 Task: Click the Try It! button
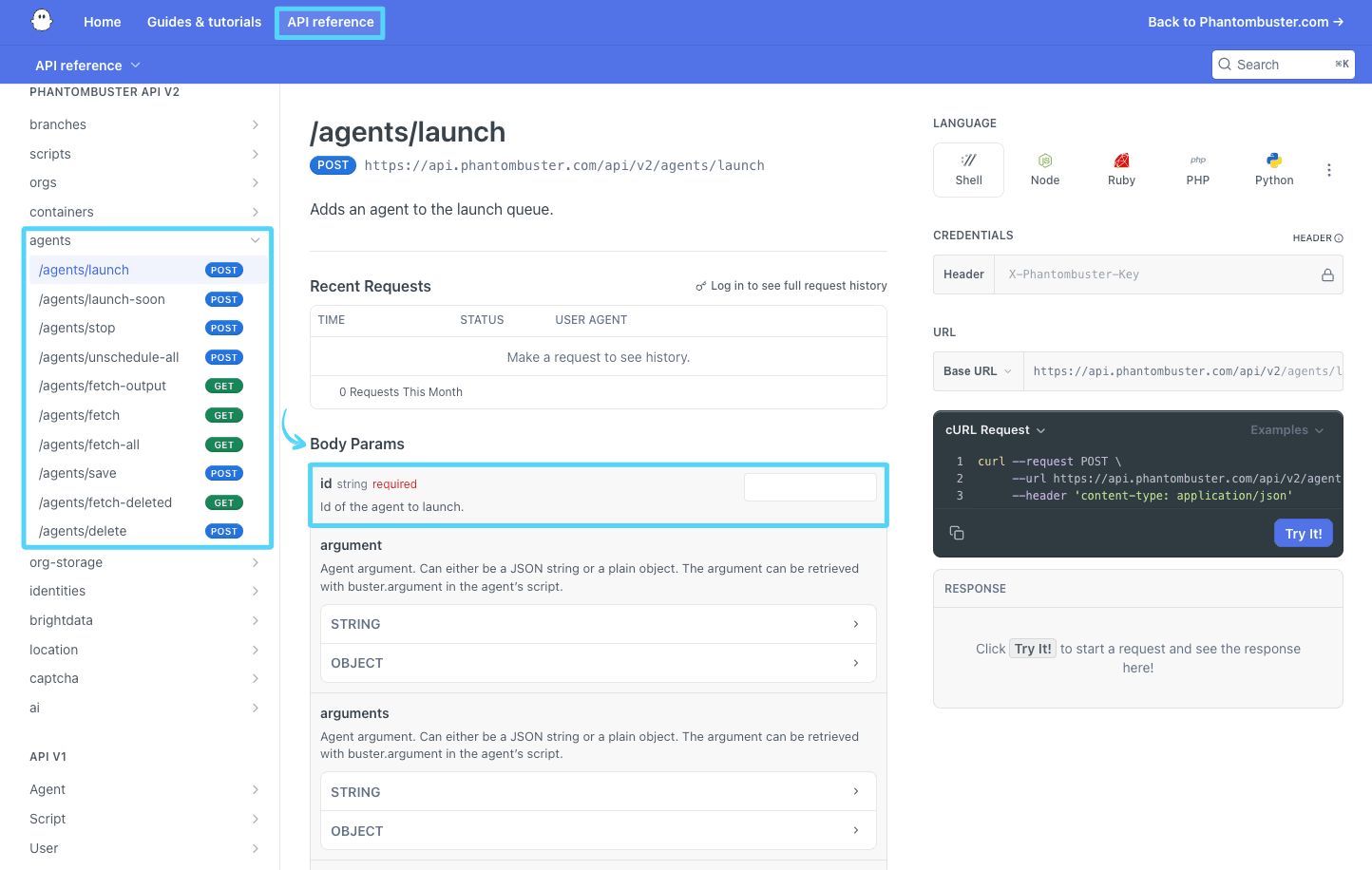[1304, 534]
